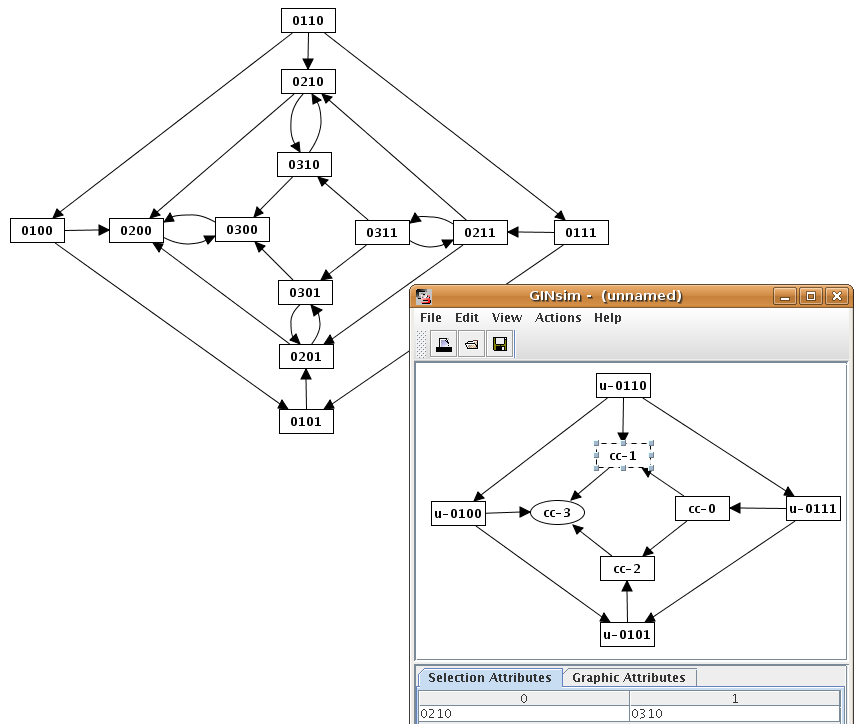Select node u-0111
Image resolution: width=857 pixels, height=724 pixels.
pyautogui.click(x=813, y=509)
